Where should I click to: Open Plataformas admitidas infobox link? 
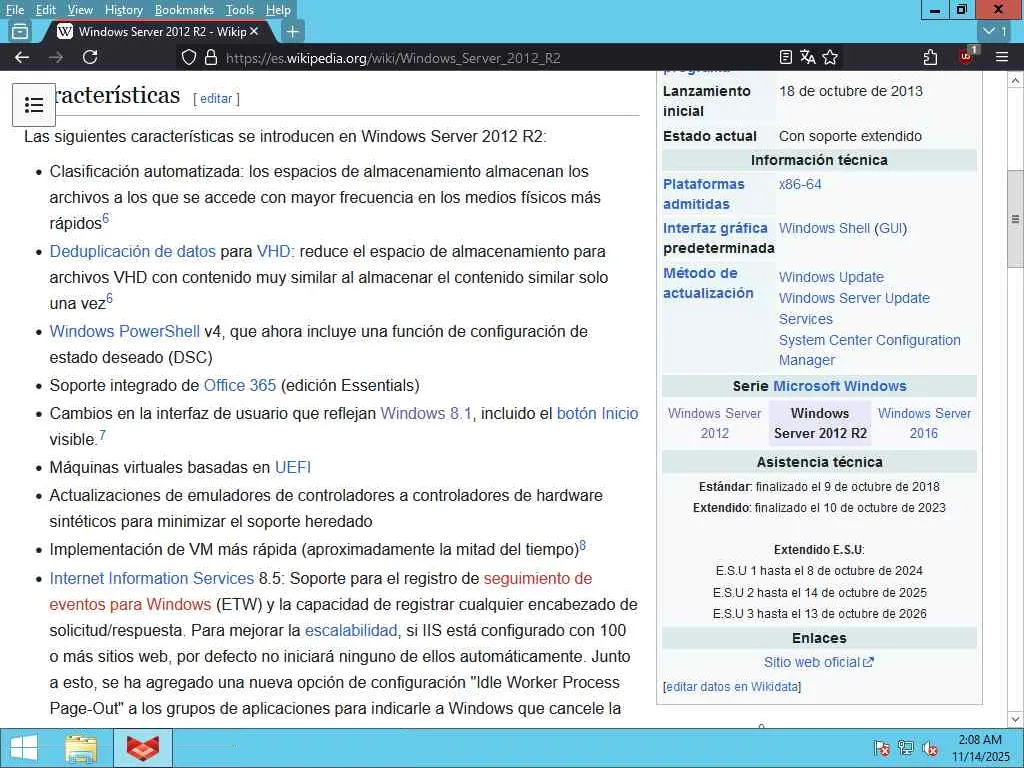pyautogui.click(x=703, y=194)
